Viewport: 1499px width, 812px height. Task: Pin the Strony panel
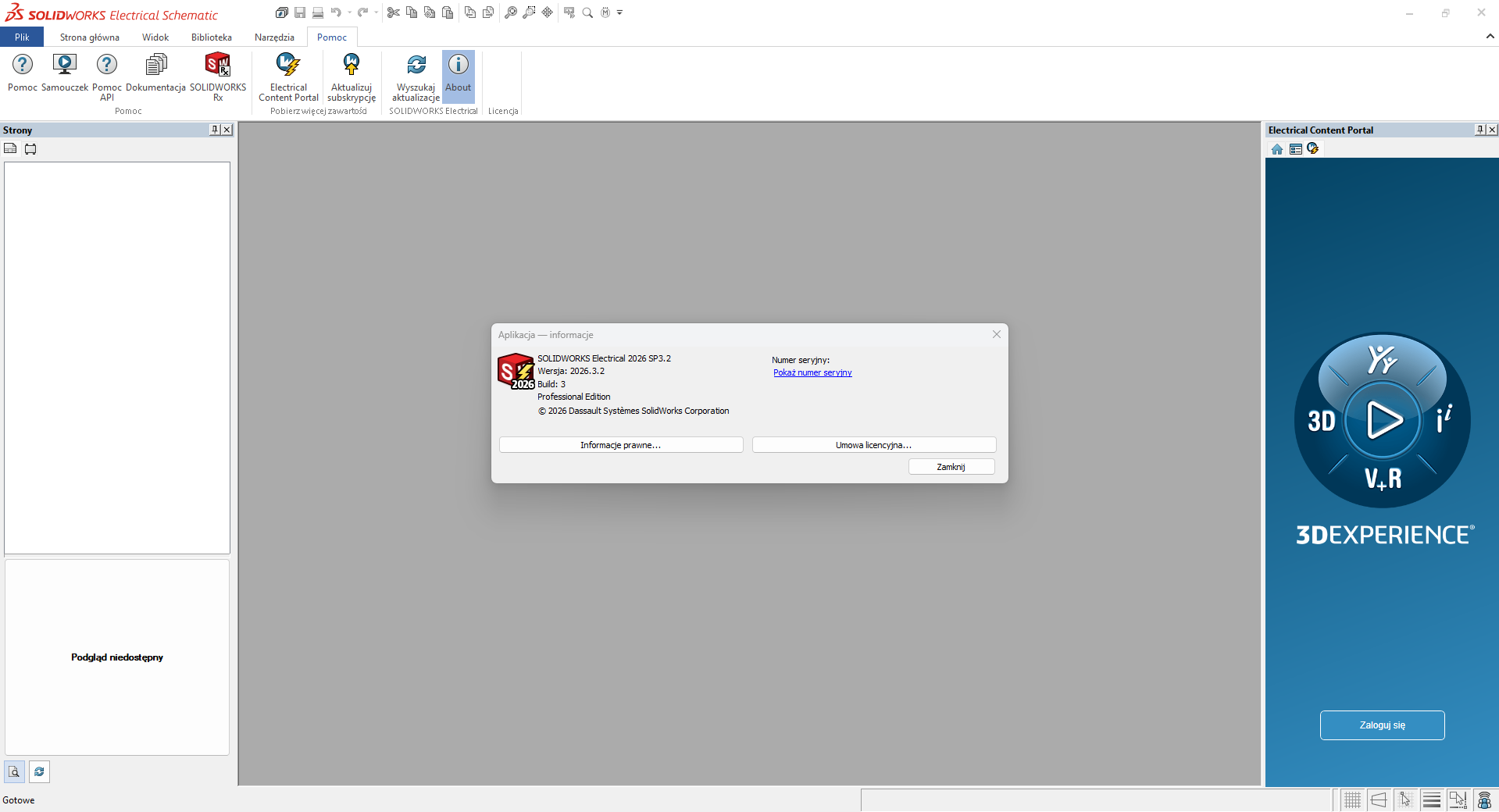215,130
